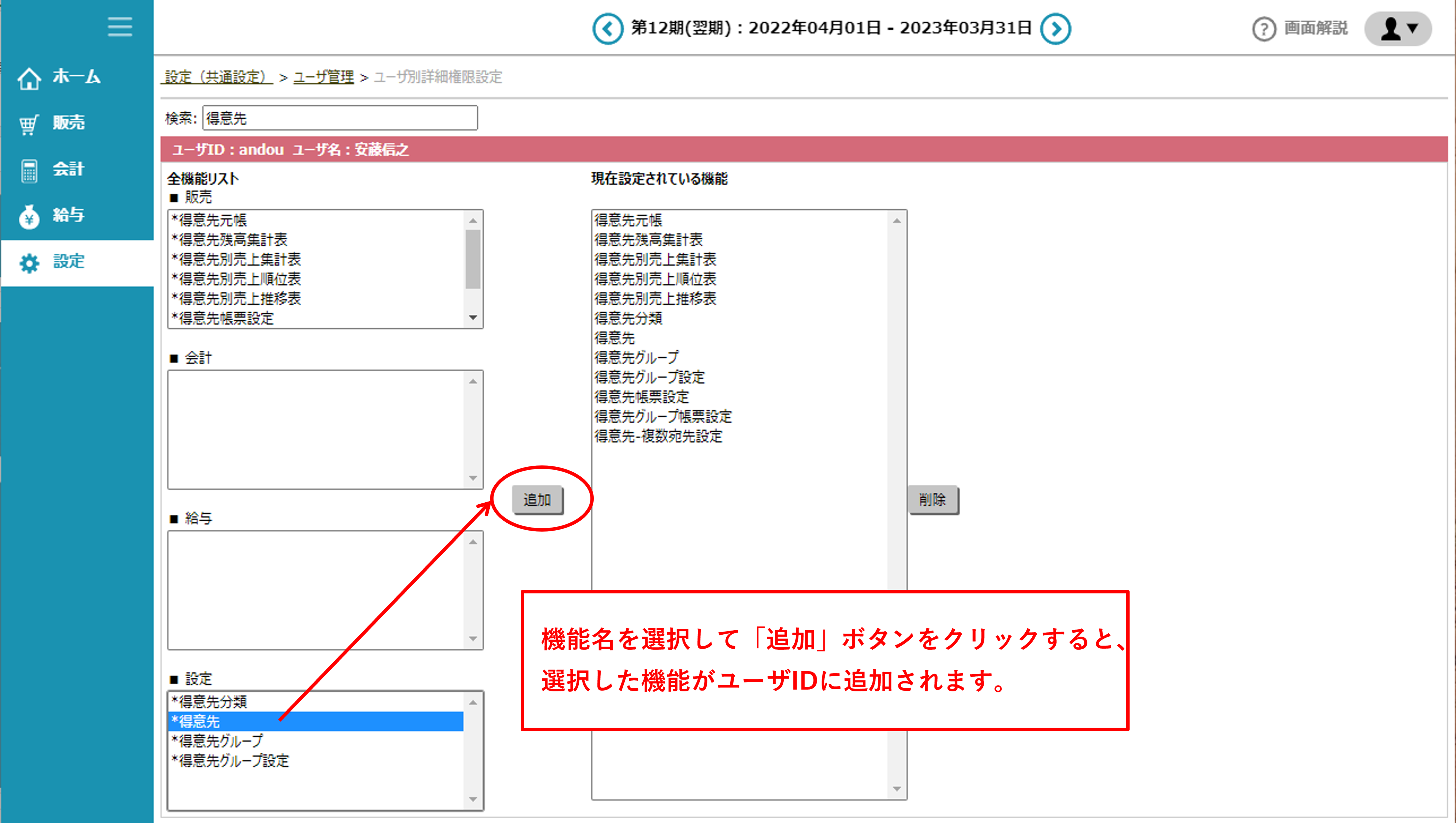Select 得意先帳票設定 in current functions list
The image size is (1456, 823).
pyautogui.click(x=740, y=397)
